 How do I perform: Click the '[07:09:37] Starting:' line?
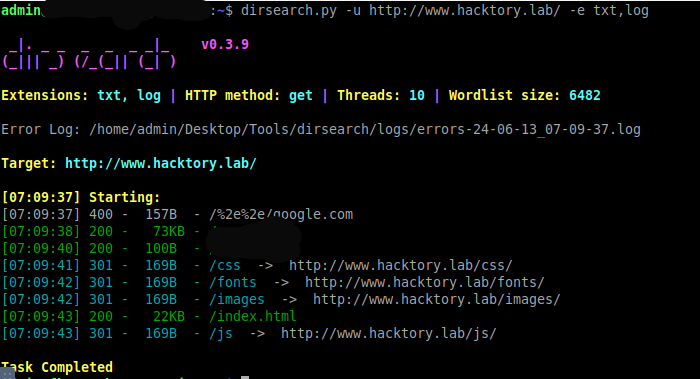(x=81, y=197)
